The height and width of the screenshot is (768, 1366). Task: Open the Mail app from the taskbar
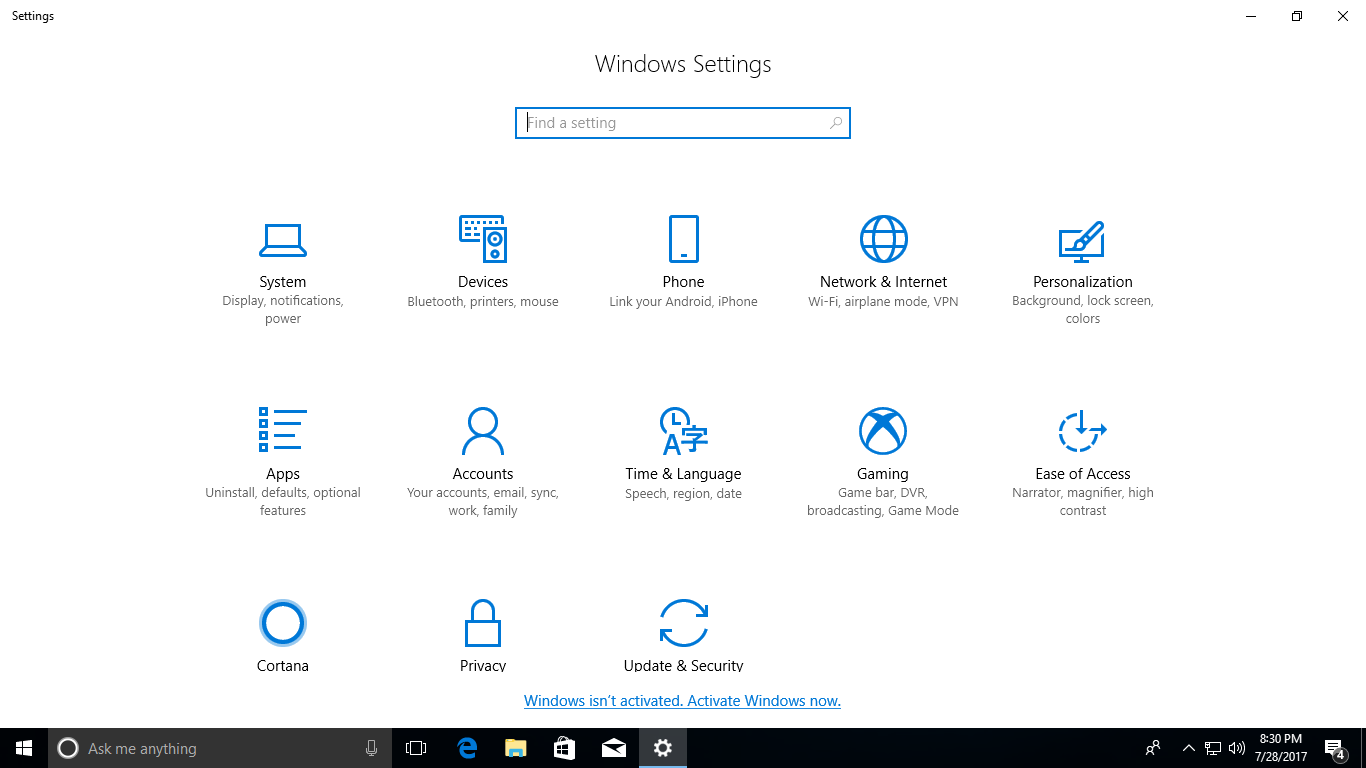(613, 748)
